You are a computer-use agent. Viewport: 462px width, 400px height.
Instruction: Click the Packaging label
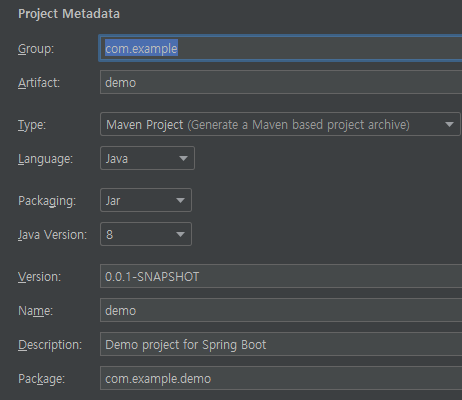click(x=47, y=201)
